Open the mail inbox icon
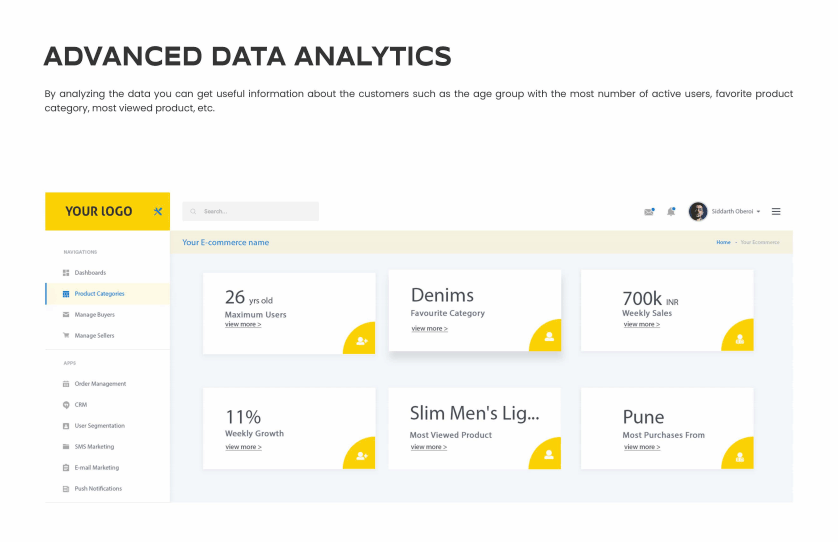This screenshot has height=542, width=838. tap(649, 211)
